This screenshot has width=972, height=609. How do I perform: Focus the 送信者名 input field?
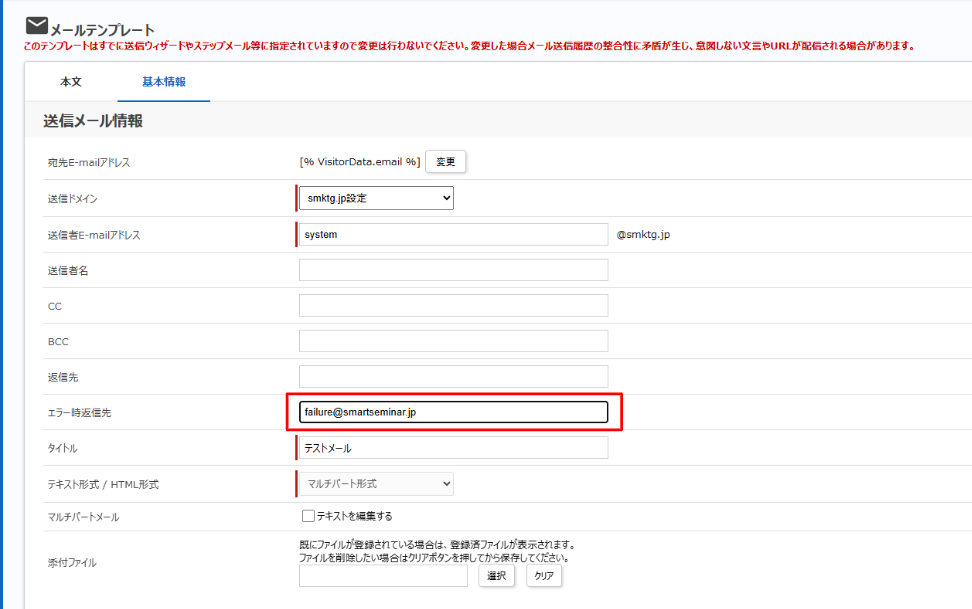coord(453,270)
